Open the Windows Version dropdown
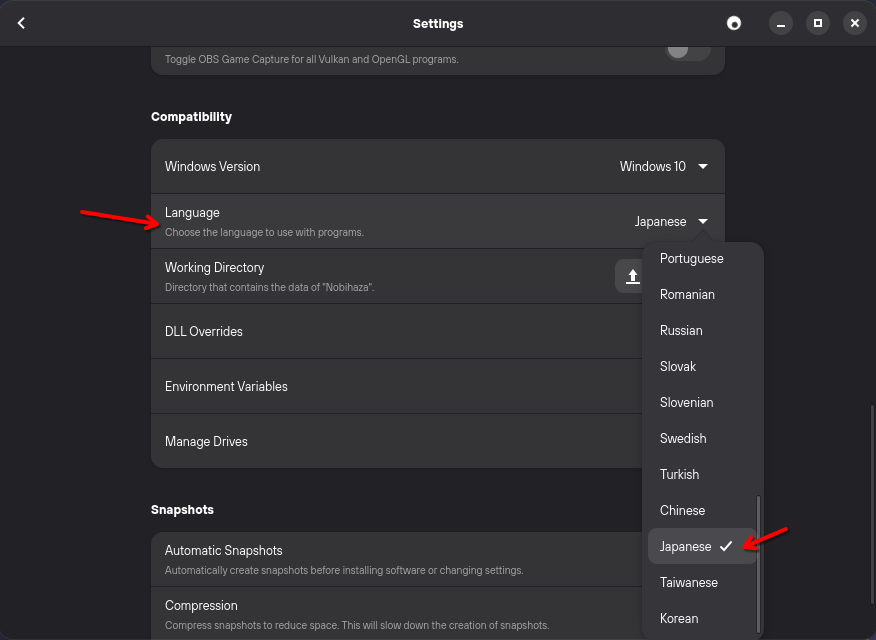The width and height of the screenshot is (876, 640). point(664,166)
